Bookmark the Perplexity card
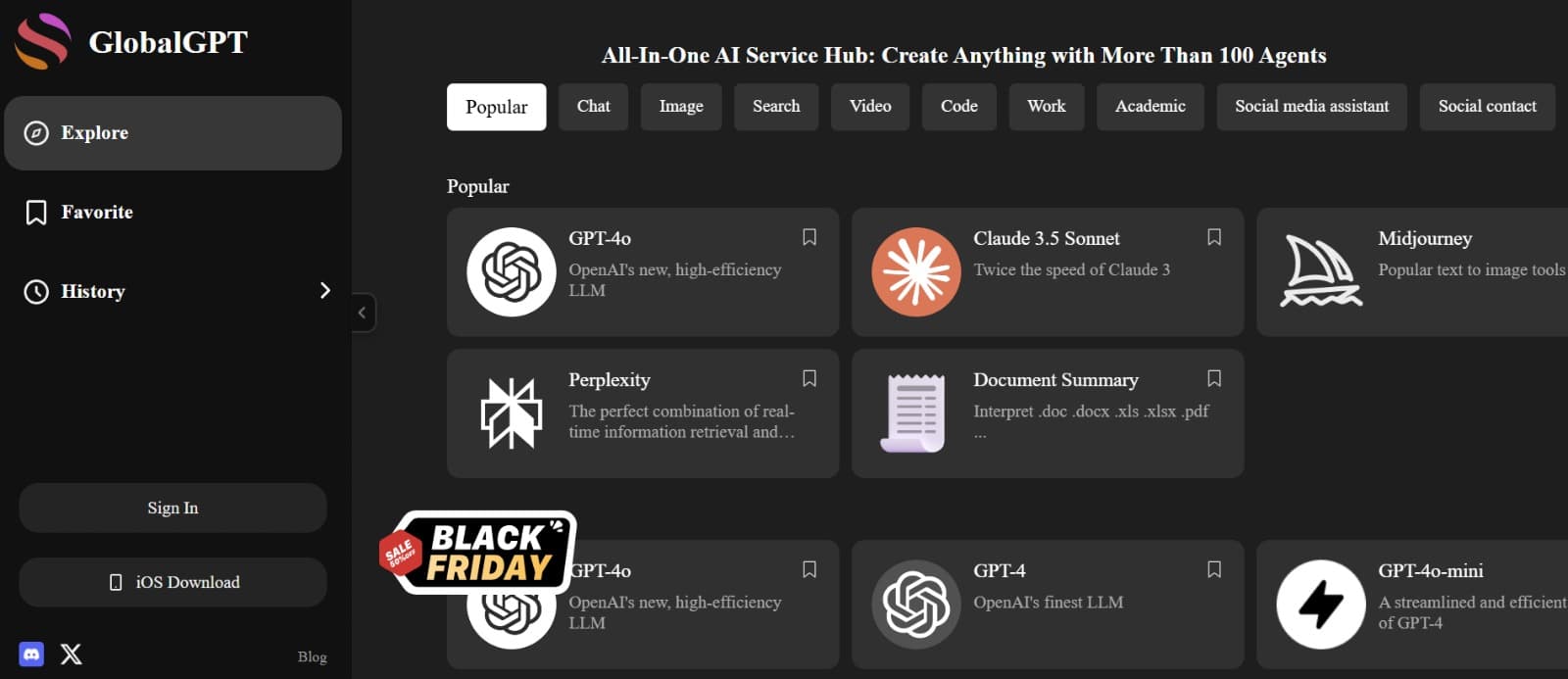 [809, 378]
